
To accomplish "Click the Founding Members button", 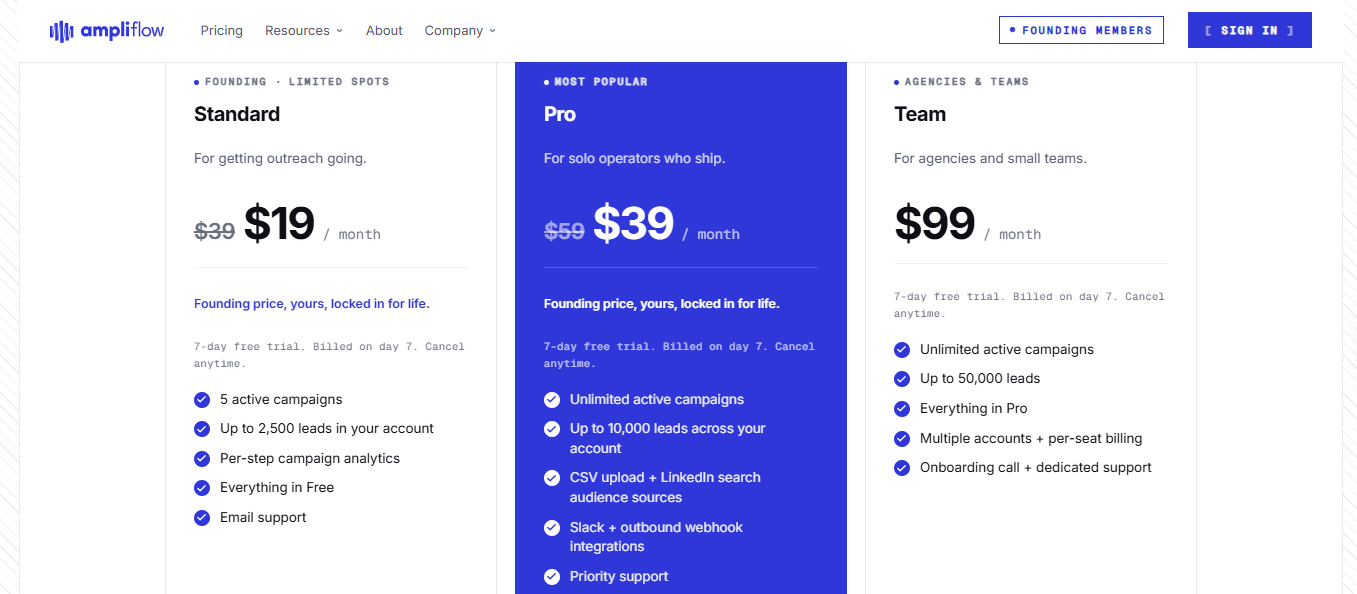I will tap(1081, 30).
